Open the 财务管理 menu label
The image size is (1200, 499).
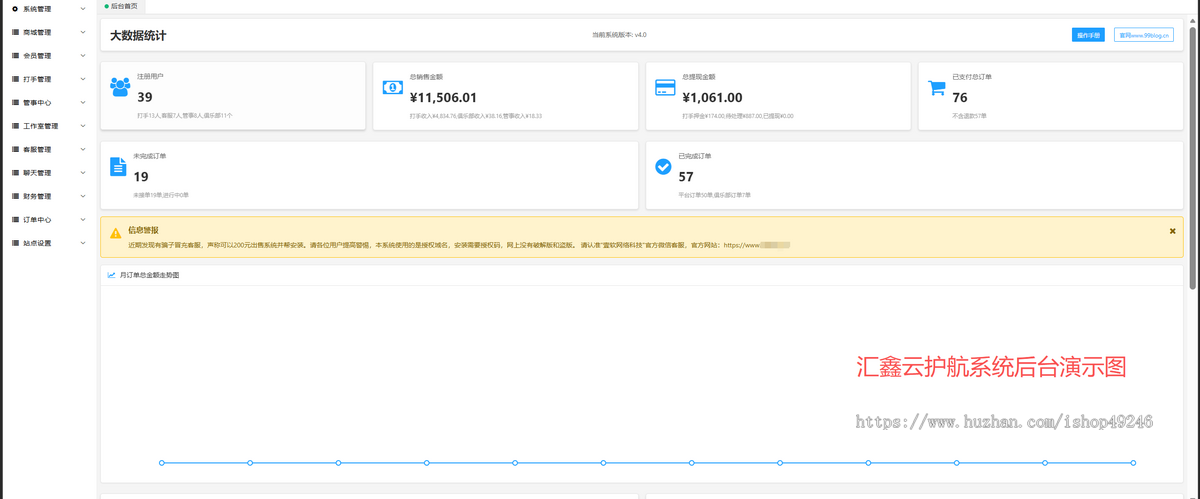tap(37, 196)
